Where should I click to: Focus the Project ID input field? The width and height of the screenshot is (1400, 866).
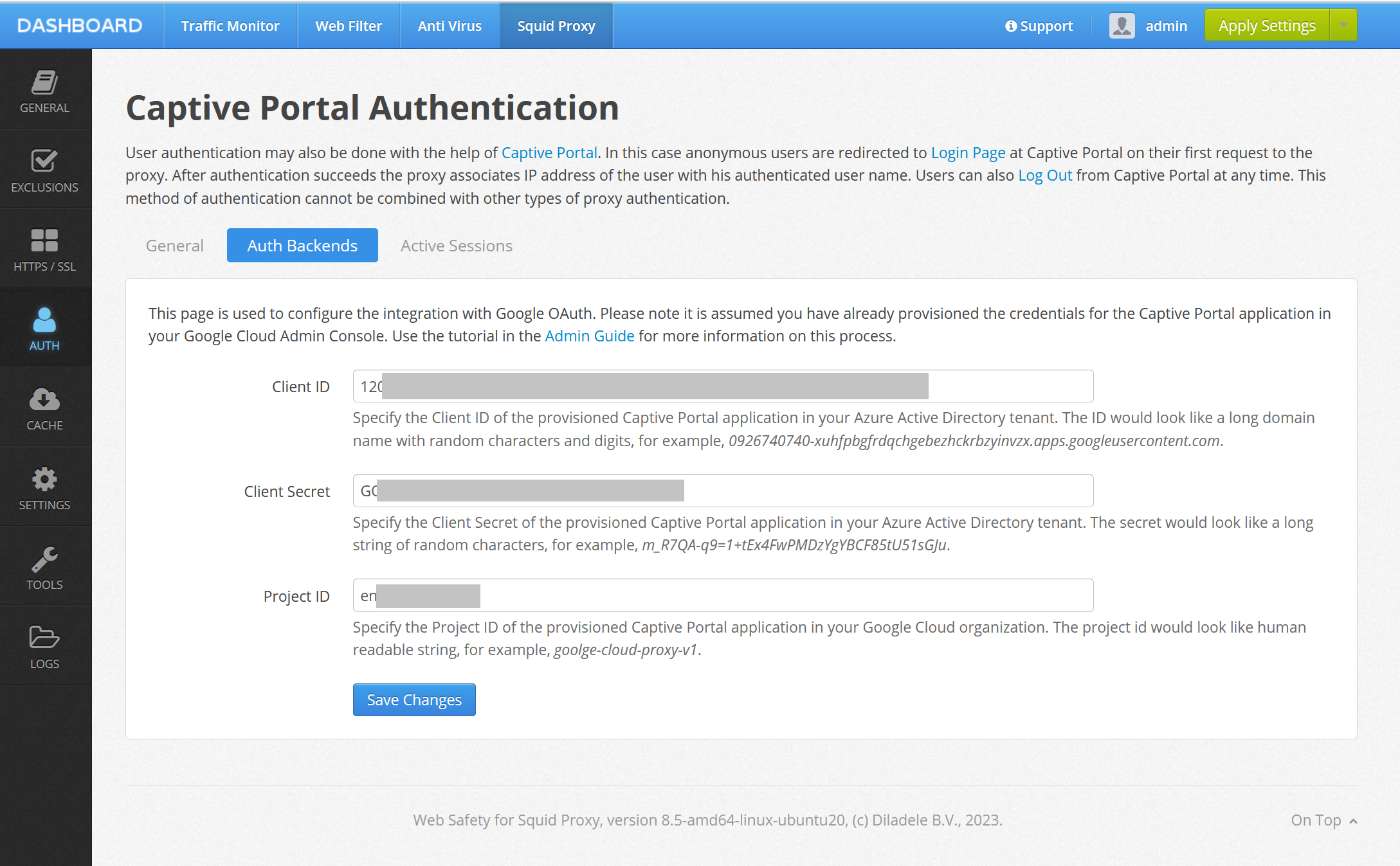[723, 595]
